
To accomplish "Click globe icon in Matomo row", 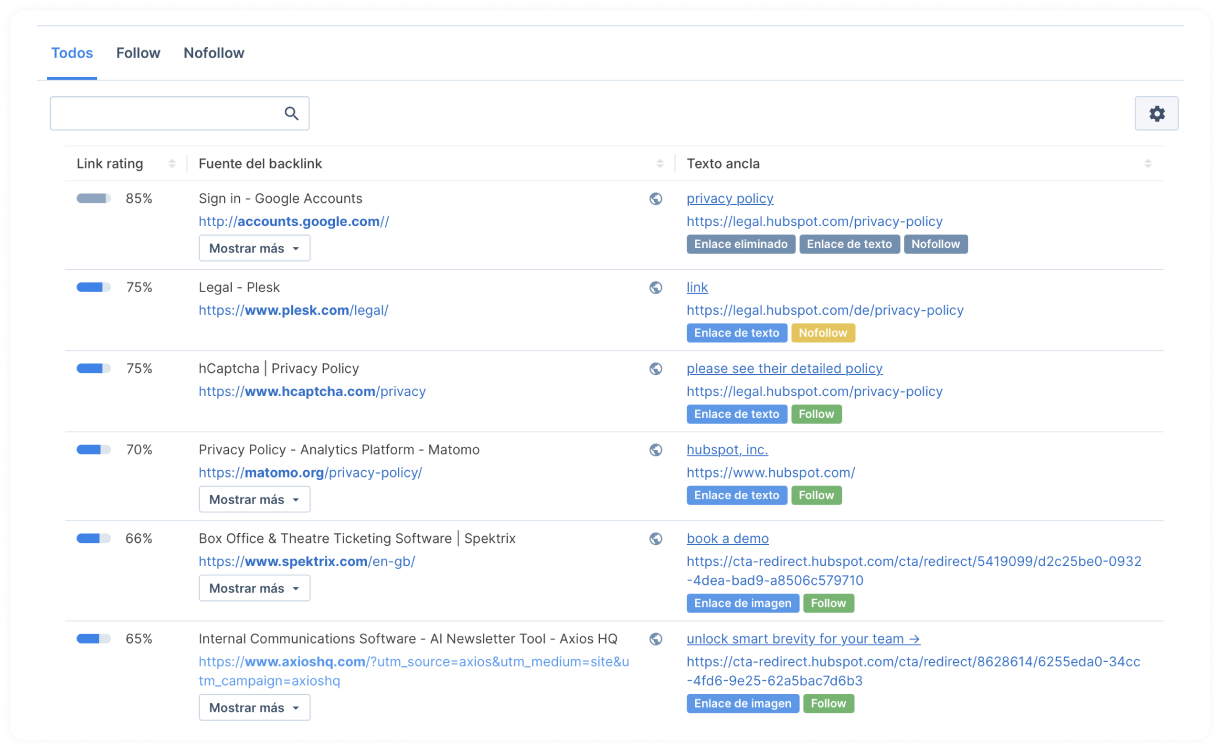I will (656, 450).
